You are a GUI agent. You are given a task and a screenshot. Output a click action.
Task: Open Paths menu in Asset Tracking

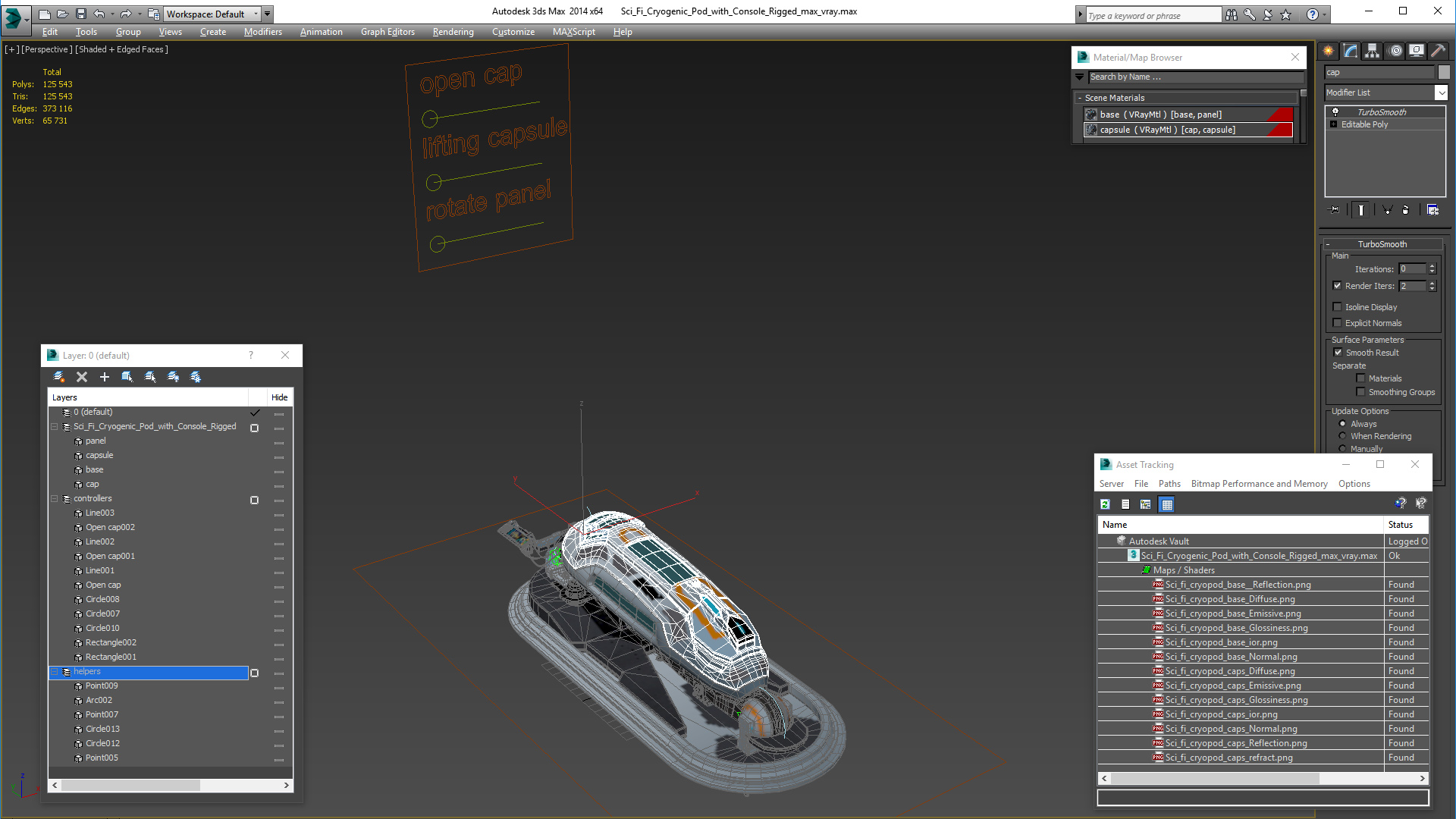click(x=1169, y=484)
